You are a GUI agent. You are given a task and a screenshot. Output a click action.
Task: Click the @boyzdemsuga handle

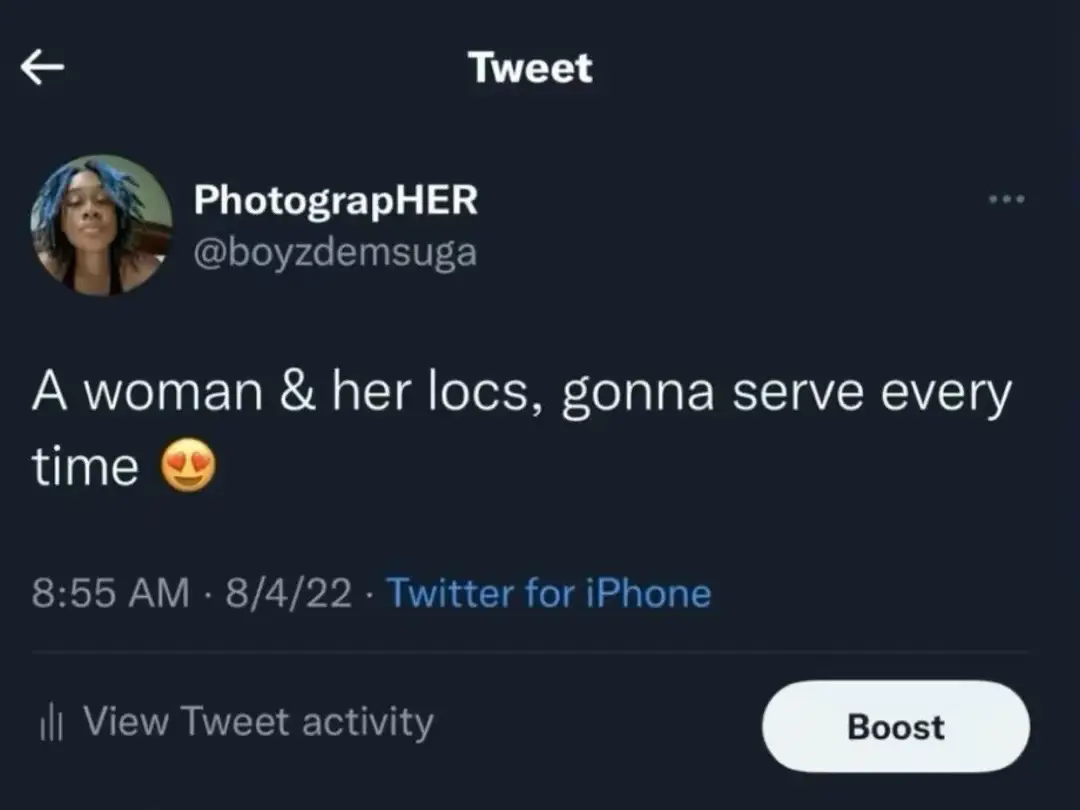click(x=335, y=253)
